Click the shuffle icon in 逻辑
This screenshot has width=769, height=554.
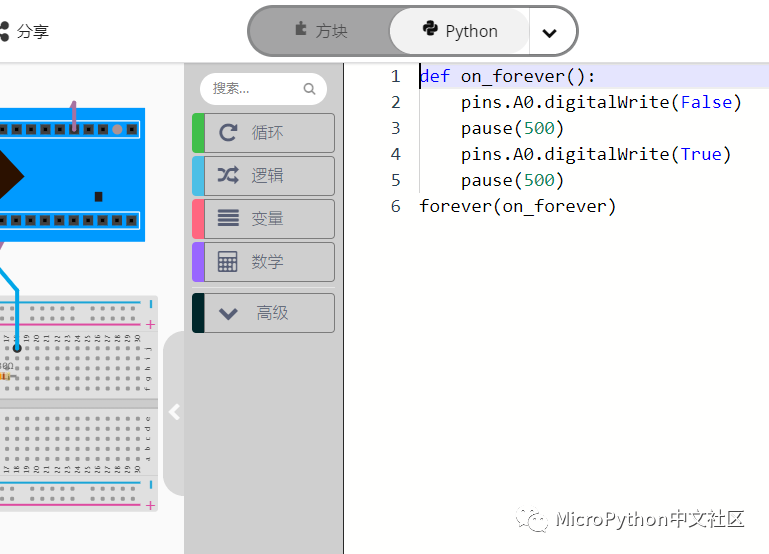pos(228,175)
